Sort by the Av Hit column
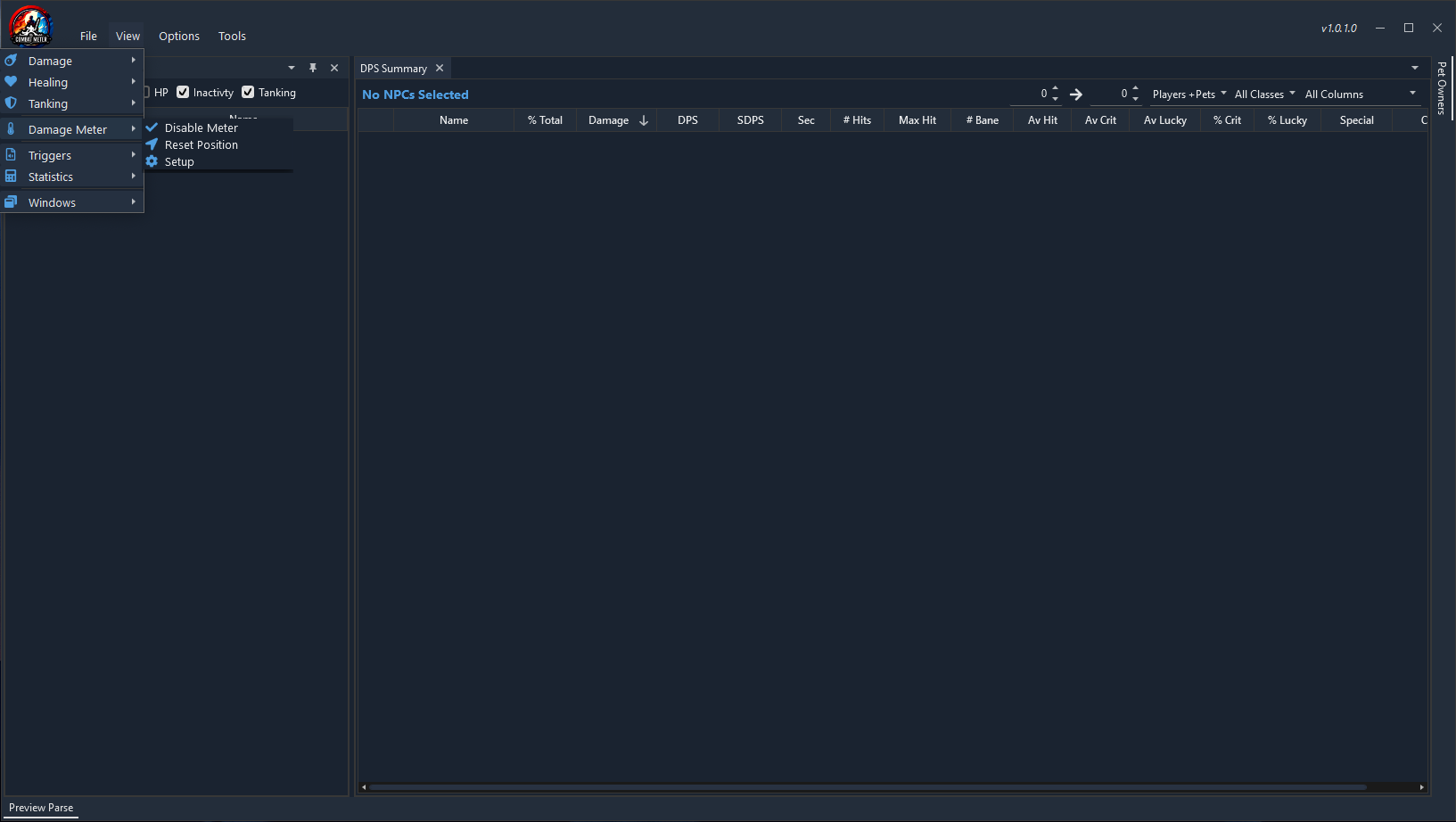1456x822 pixels. pyautogui.click(x=1042, y=120)
